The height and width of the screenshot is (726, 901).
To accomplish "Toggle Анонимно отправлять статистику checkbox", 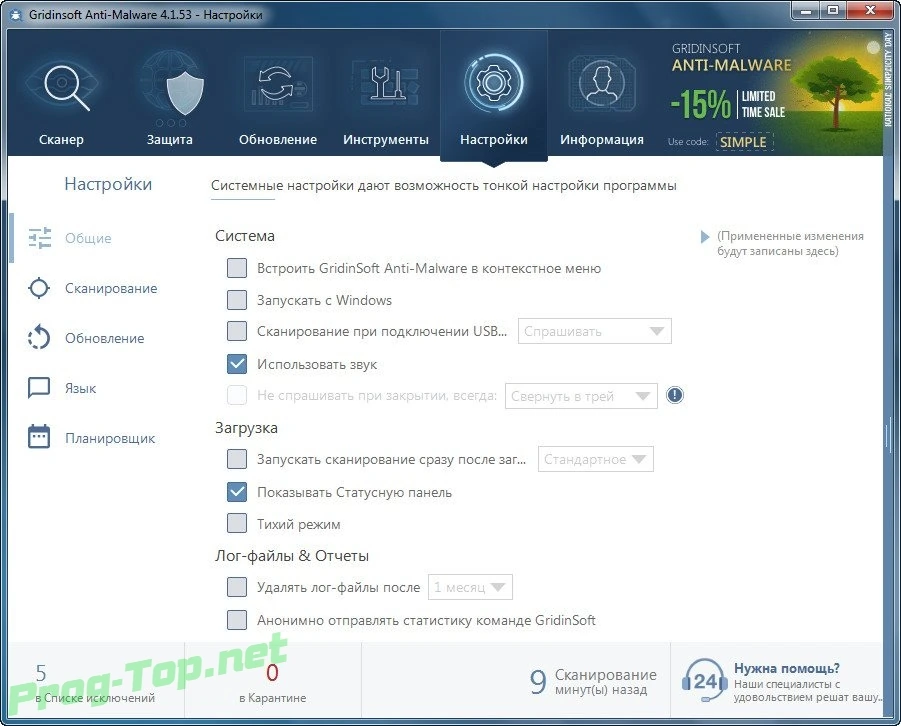I will tap(237, 620).
